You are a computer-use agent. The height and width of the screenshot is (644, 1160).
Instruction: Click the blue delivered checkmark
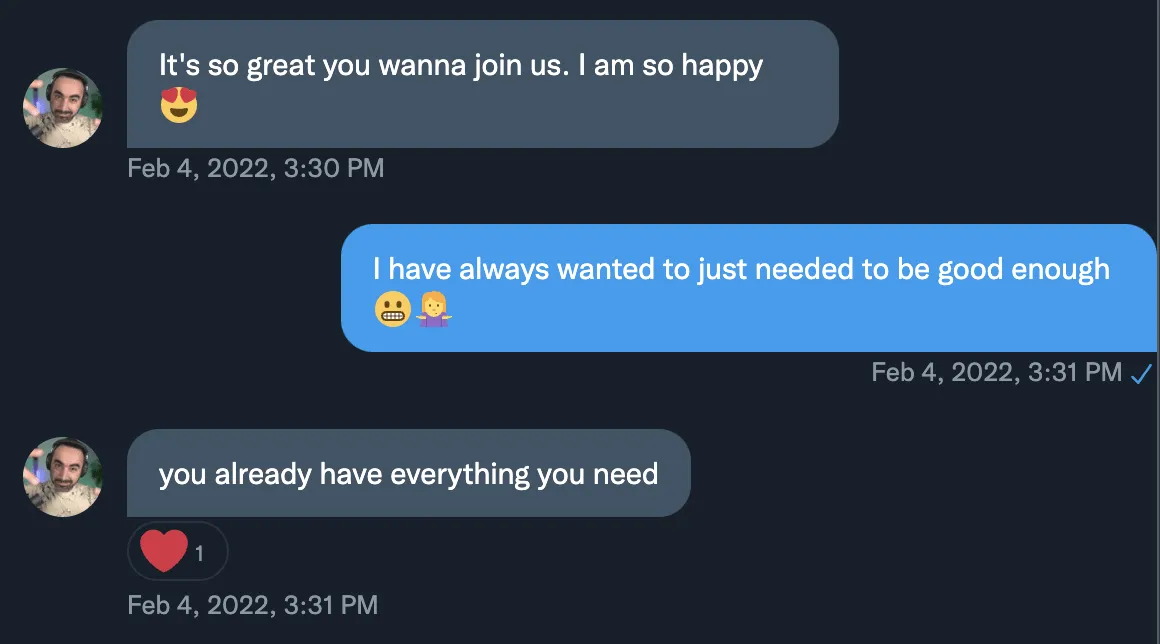point(1143,372)
